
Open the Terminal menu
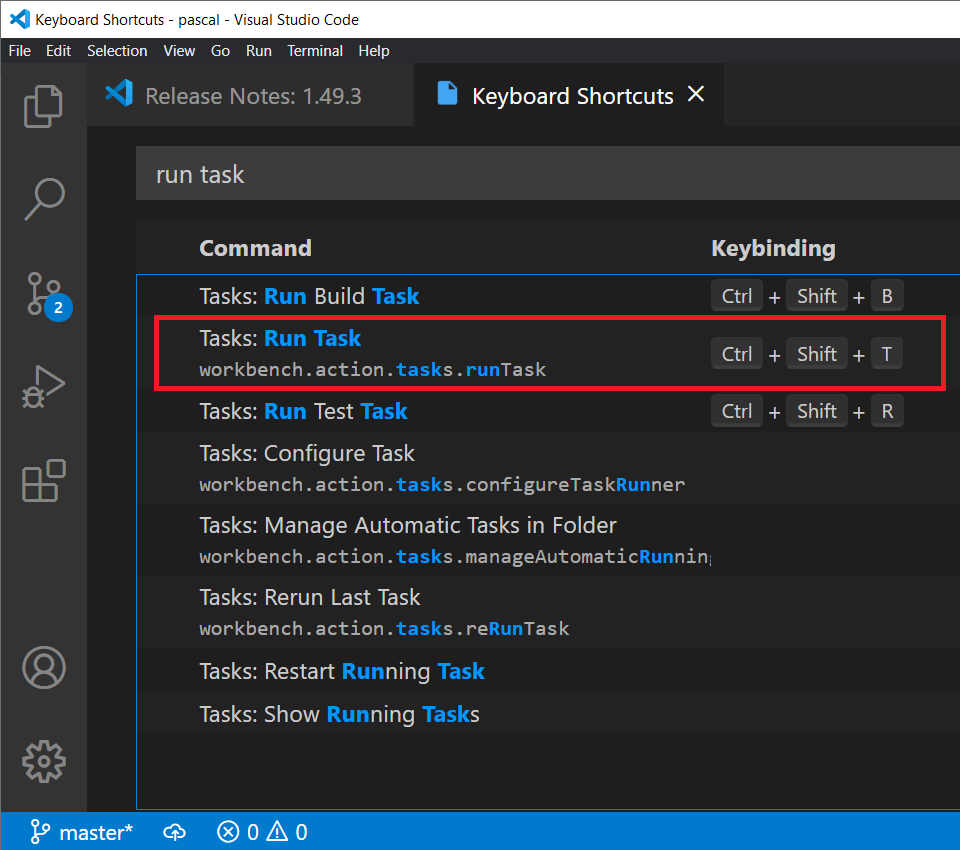315,51
